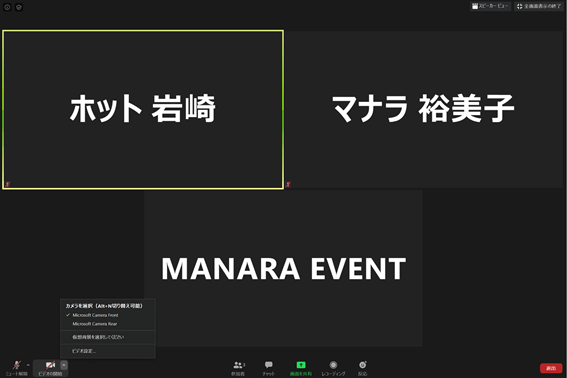Select the ホット 岩崎 participant tile
This screenshot has width=567, height=378.
[143, 110]
